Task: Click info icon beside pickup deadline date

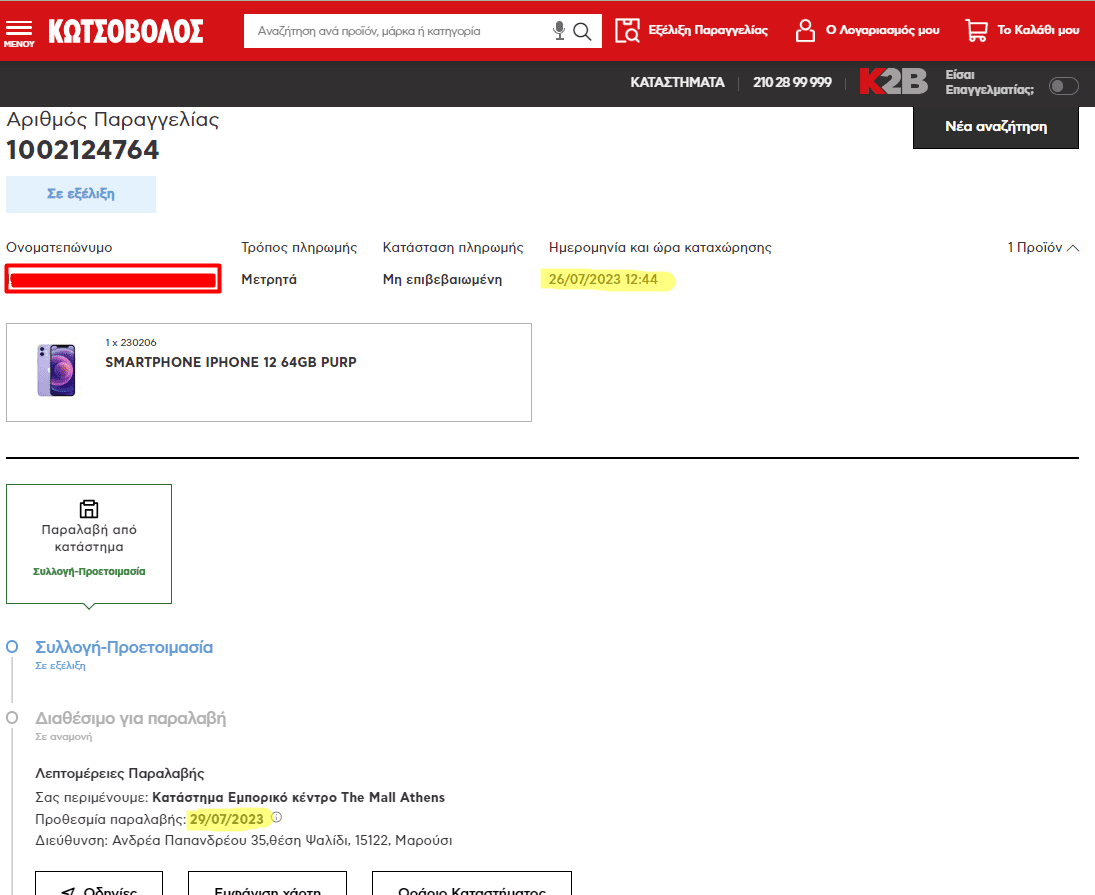Action: pyautogui.click(x=277, y=818)
